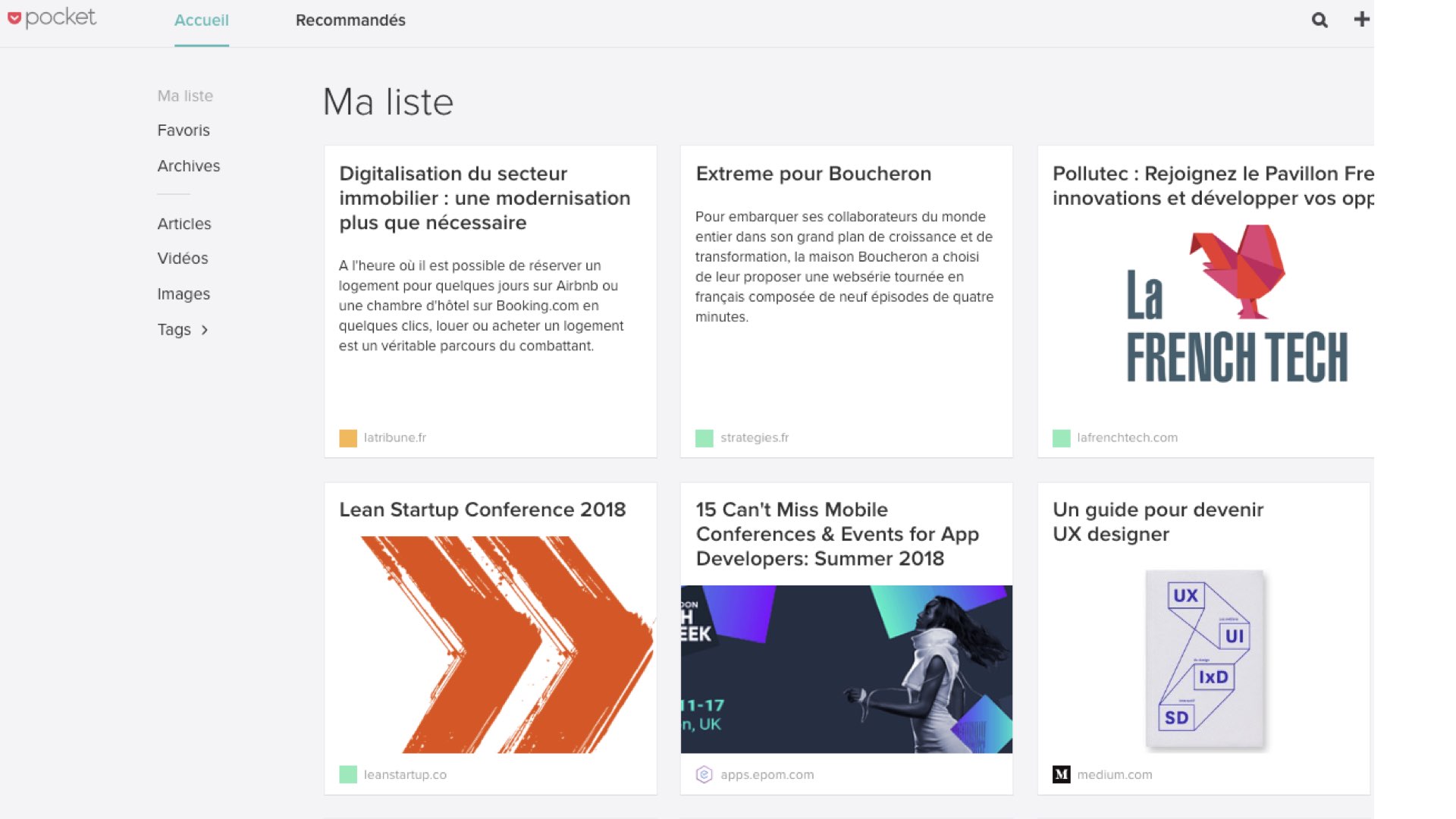Click the orange chevrons Lean Startup image
Image resolution: width=1456 pixels, height=819 pixels.
(507, 645)
